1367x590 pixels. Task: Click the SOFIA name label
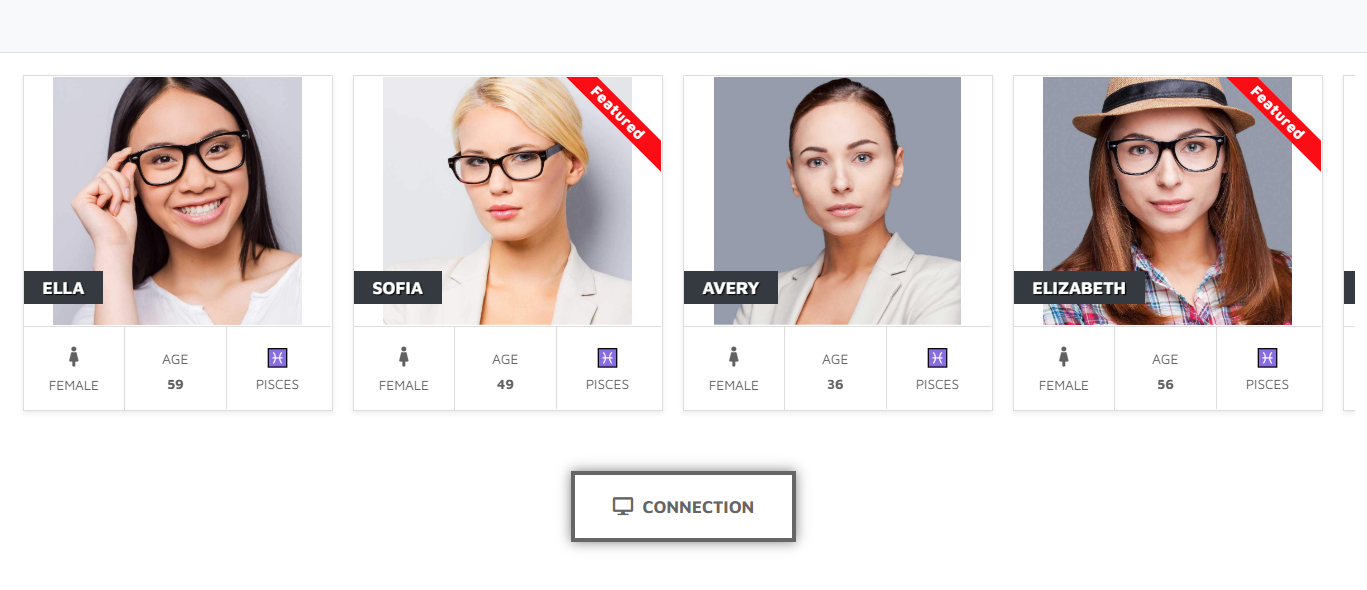(x=397, y=288)
